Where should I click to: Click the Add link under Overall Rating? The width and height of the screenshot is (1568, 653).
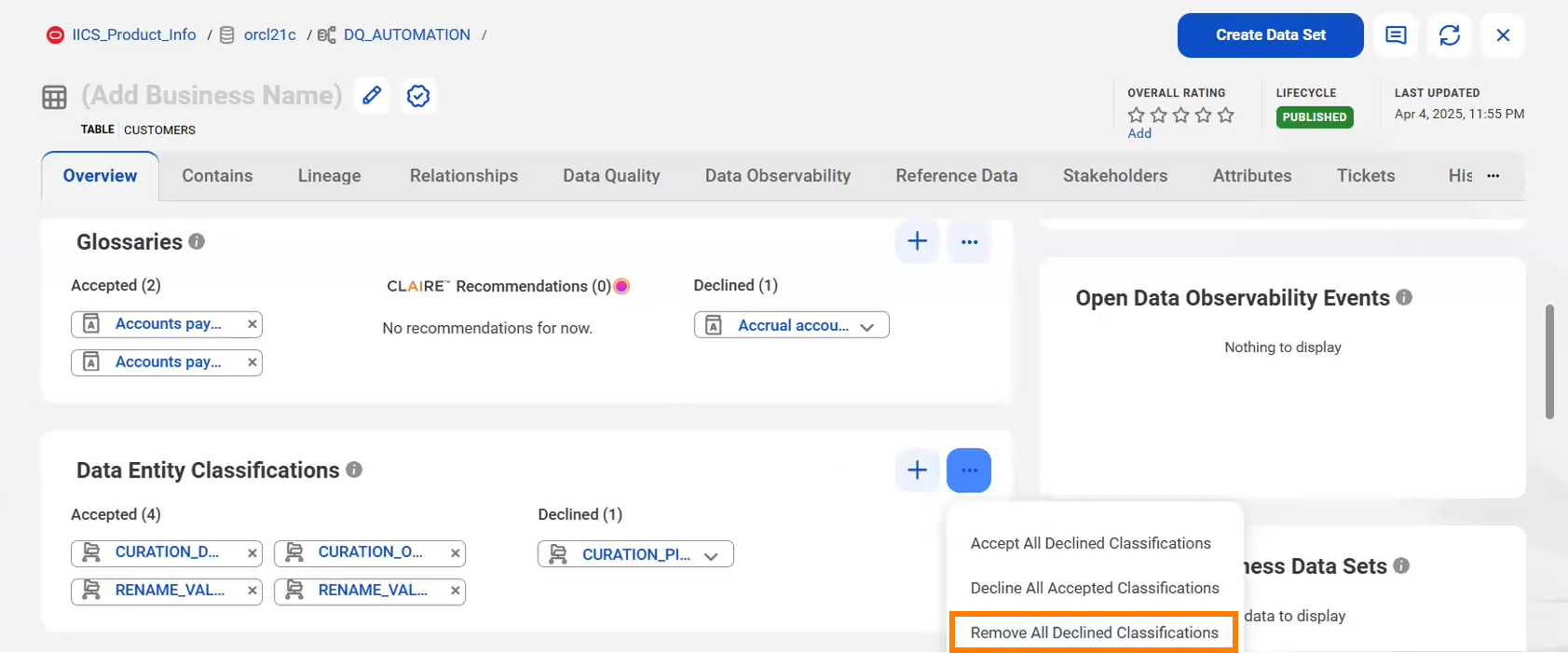coord(1139,133)
